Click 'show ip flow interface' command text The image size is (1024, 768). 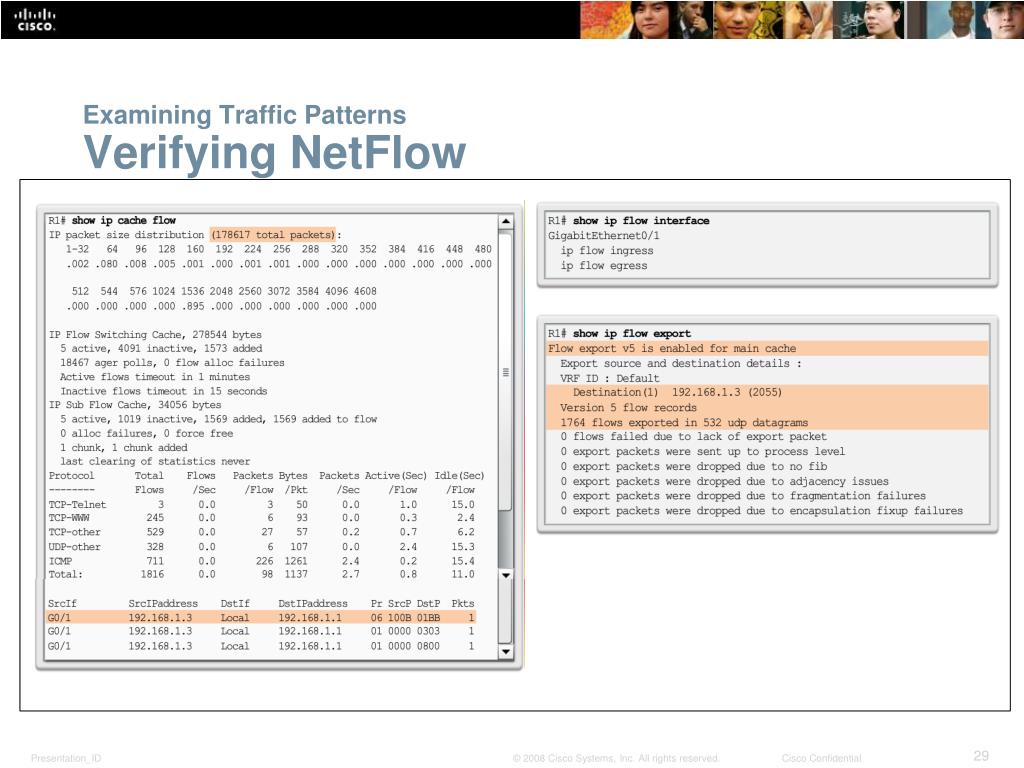click(x=641, y=221)
